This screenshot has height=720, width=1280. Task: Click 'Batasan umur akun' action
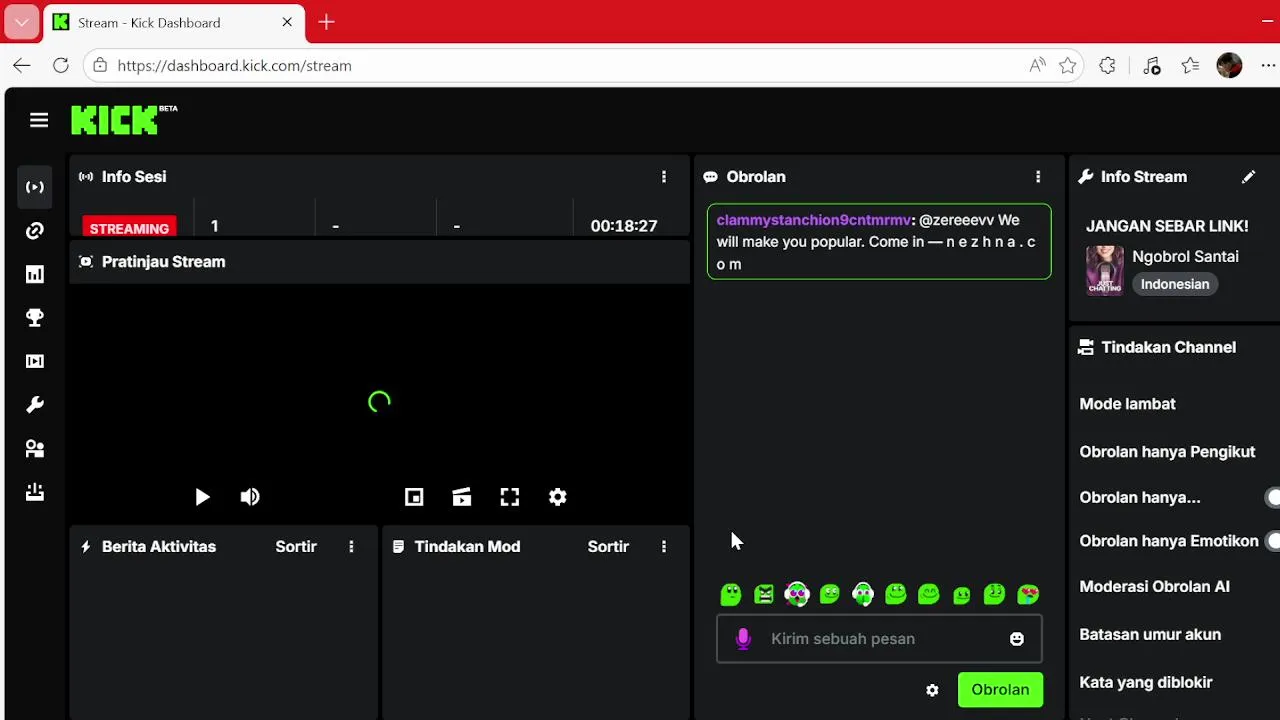pyautogui.click(x=1150, y=635)
